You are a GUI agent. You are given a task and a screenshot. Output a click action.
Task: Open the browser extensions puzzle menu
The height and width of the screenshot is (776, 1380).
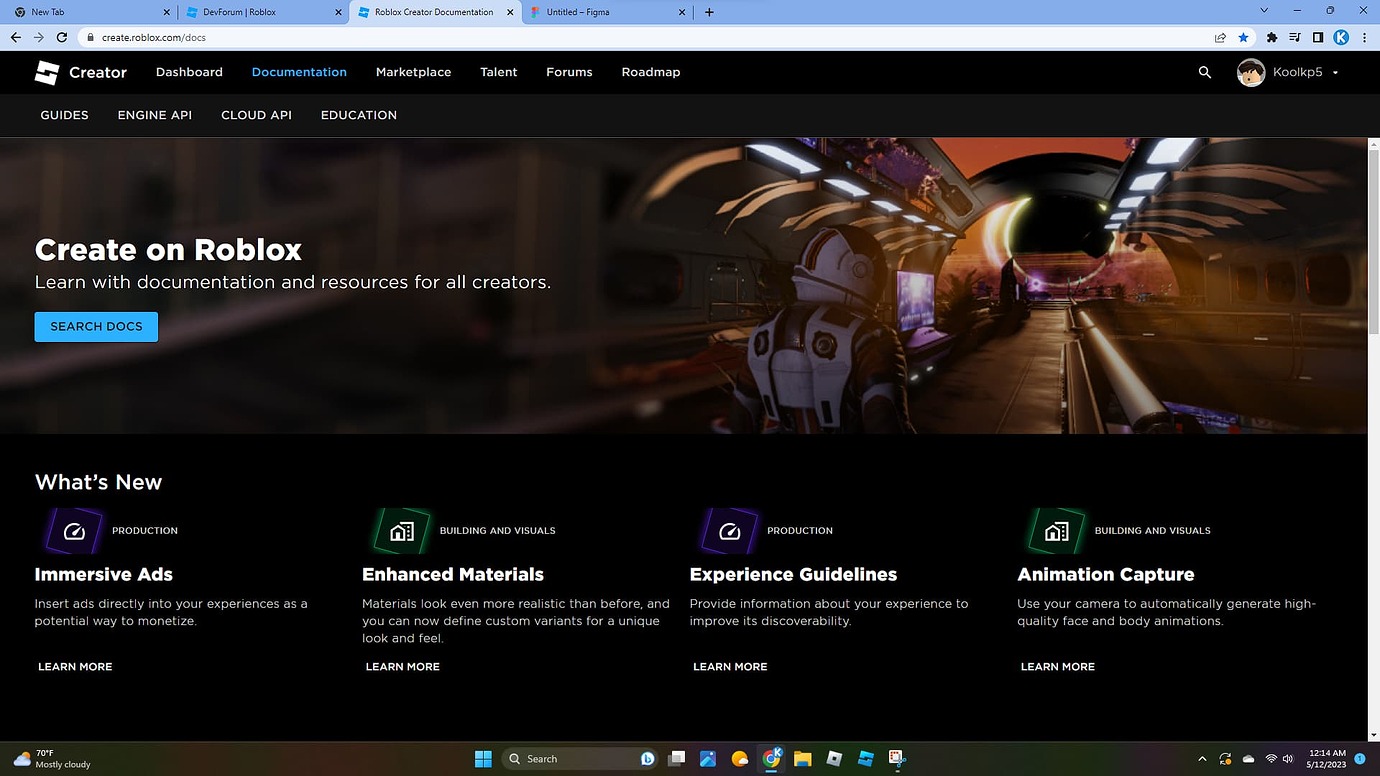click(1271, 37)
